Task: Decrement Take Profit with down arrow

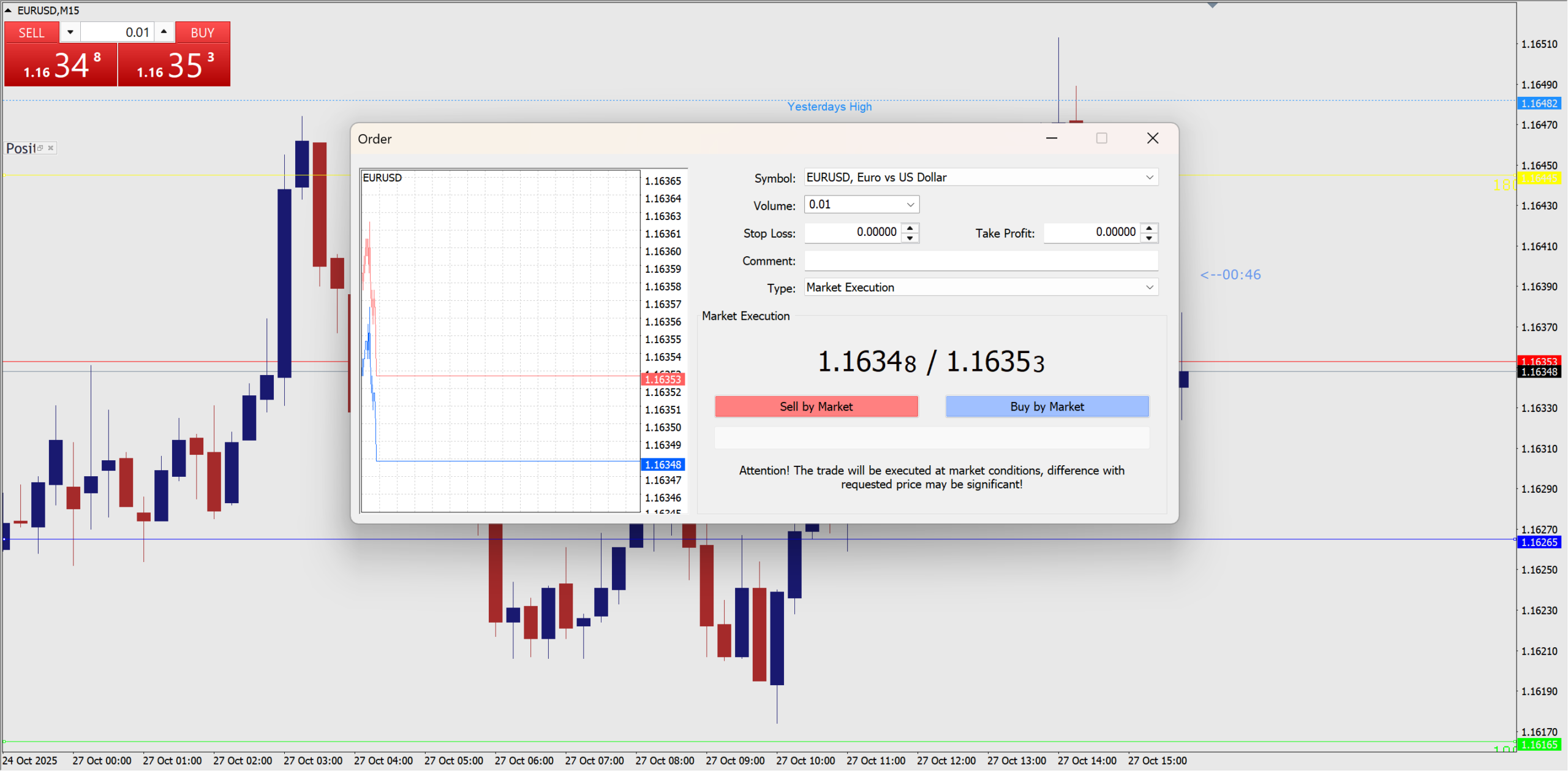Action: pos(1149,238)
